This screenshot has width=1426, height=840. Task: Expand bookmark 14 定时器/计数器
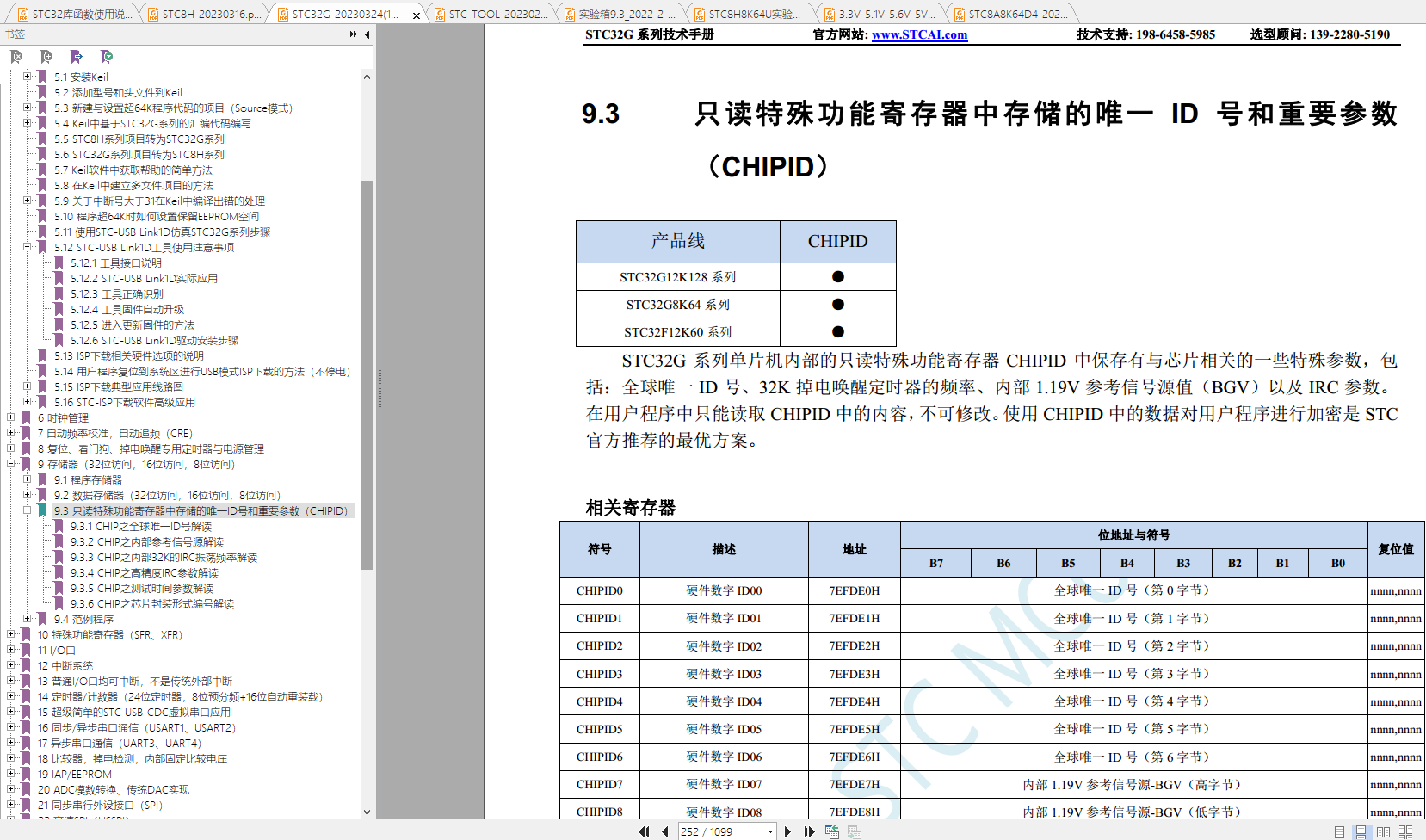coord(10,696)
